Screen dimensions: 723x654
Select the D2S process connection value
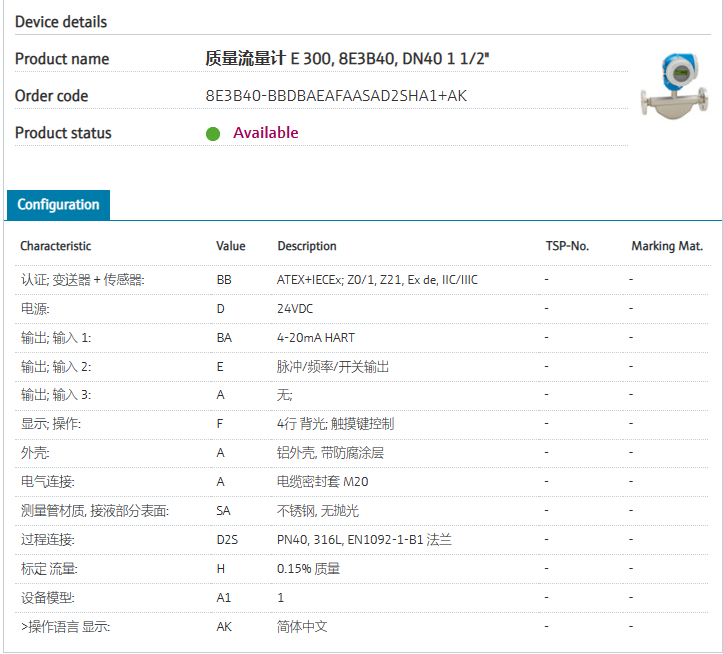pos(227,540)
